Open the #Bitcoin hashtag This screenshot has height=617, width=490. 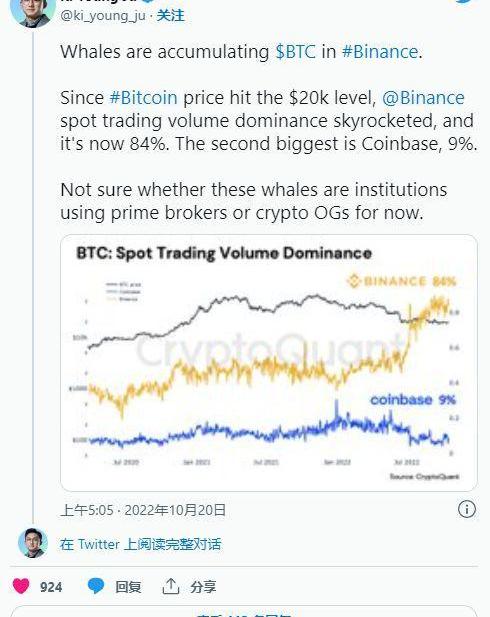pos(143,98)
